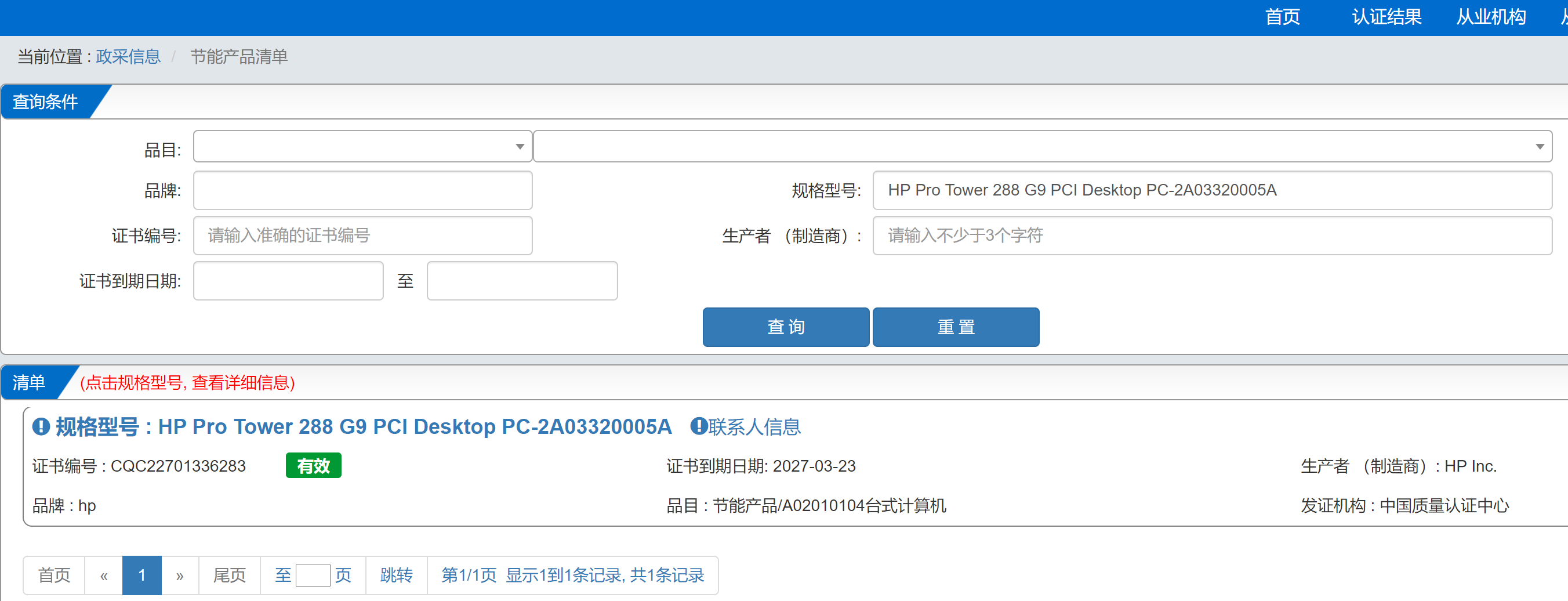Viewport: 1568px width, 601px height.
Task: Click the info icon before 规格型号 heading
Action: tap(41, 426)
